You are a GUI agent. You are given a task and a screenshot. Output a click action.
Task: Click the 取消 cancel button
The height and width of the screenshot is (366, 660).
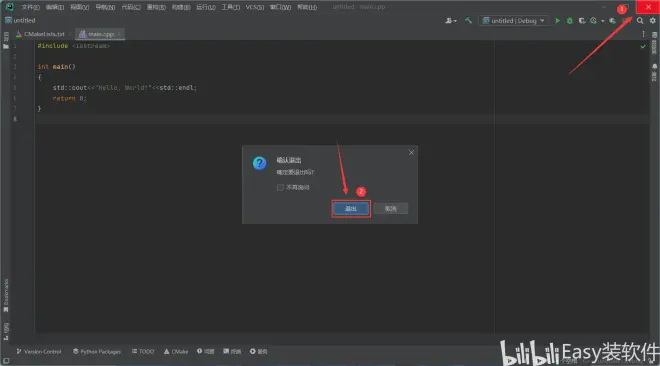pyautogui.click(x=391, y=209)
